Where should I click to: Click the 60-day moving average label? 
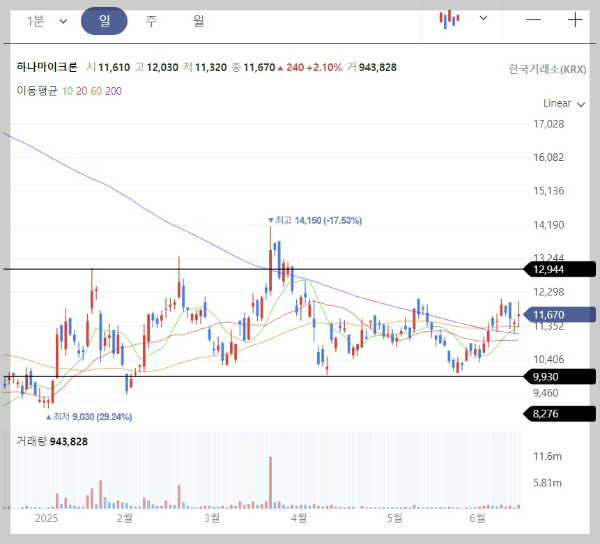coord(96,91)
